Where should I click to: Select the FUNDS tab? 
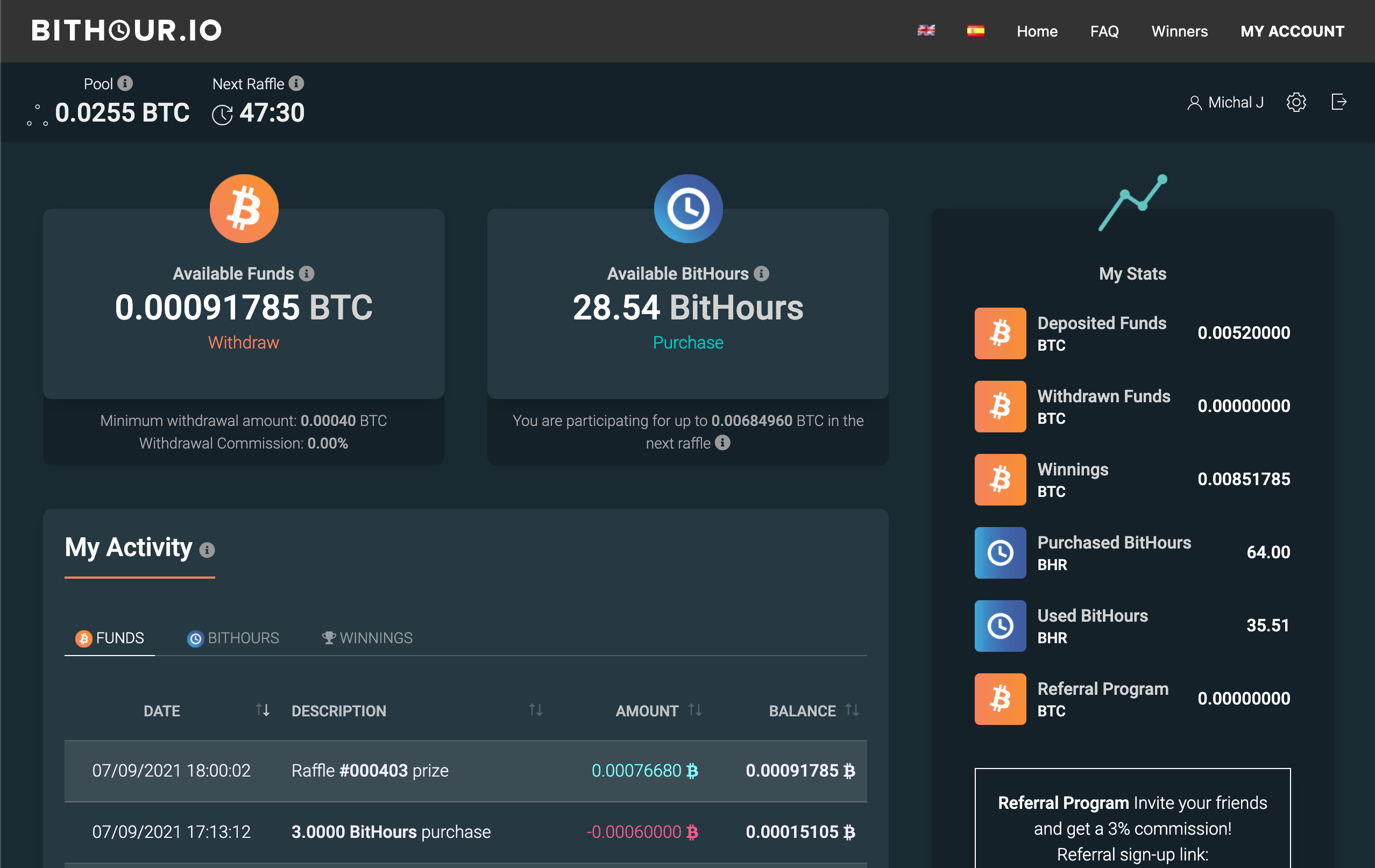tap(110, 638)
